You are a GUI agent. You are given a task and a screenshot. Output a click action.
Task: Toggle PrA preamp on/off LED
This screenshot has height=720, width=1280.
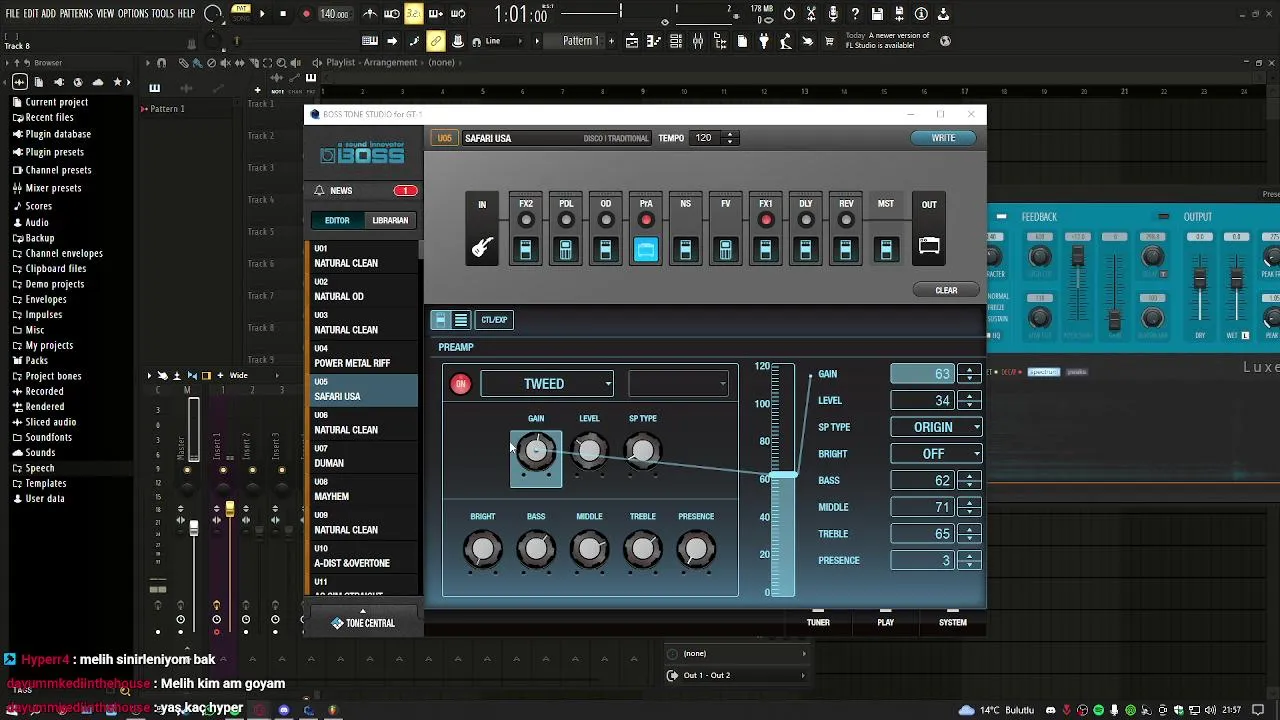click(x=646, y=220)
